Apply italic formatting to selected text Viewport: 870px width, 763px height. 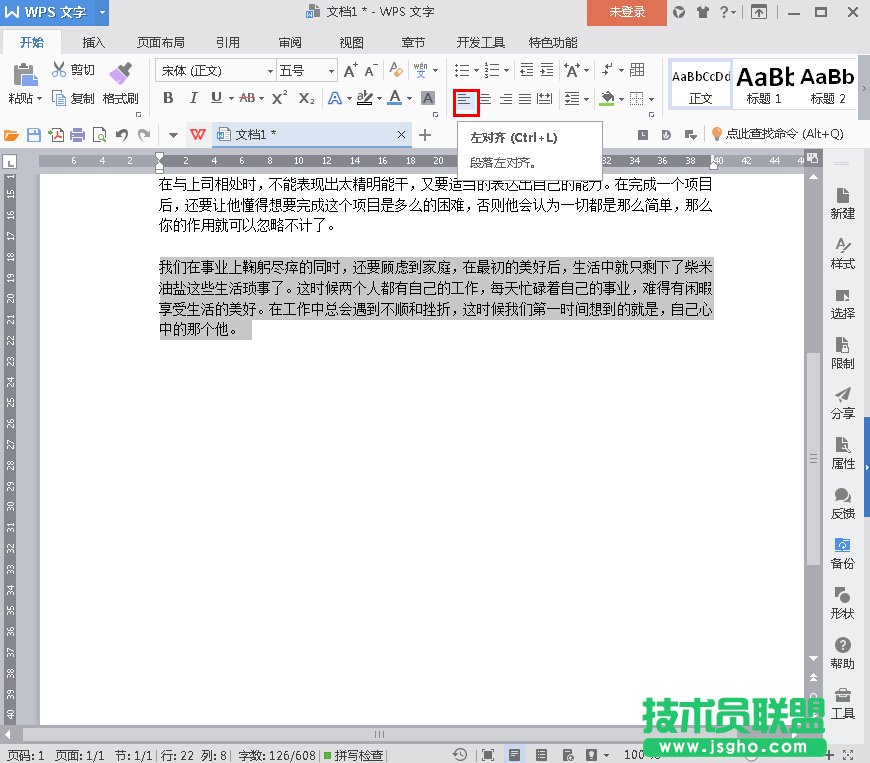(x=193, y=95)
